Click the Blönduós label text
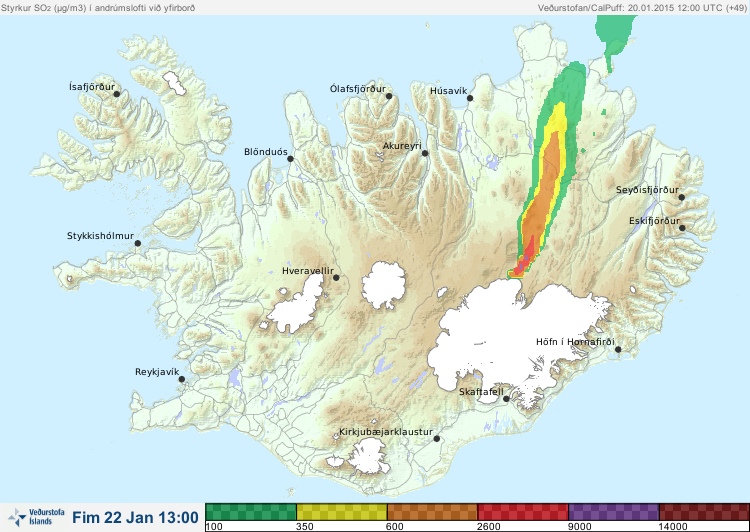 [x=265, y=152]
